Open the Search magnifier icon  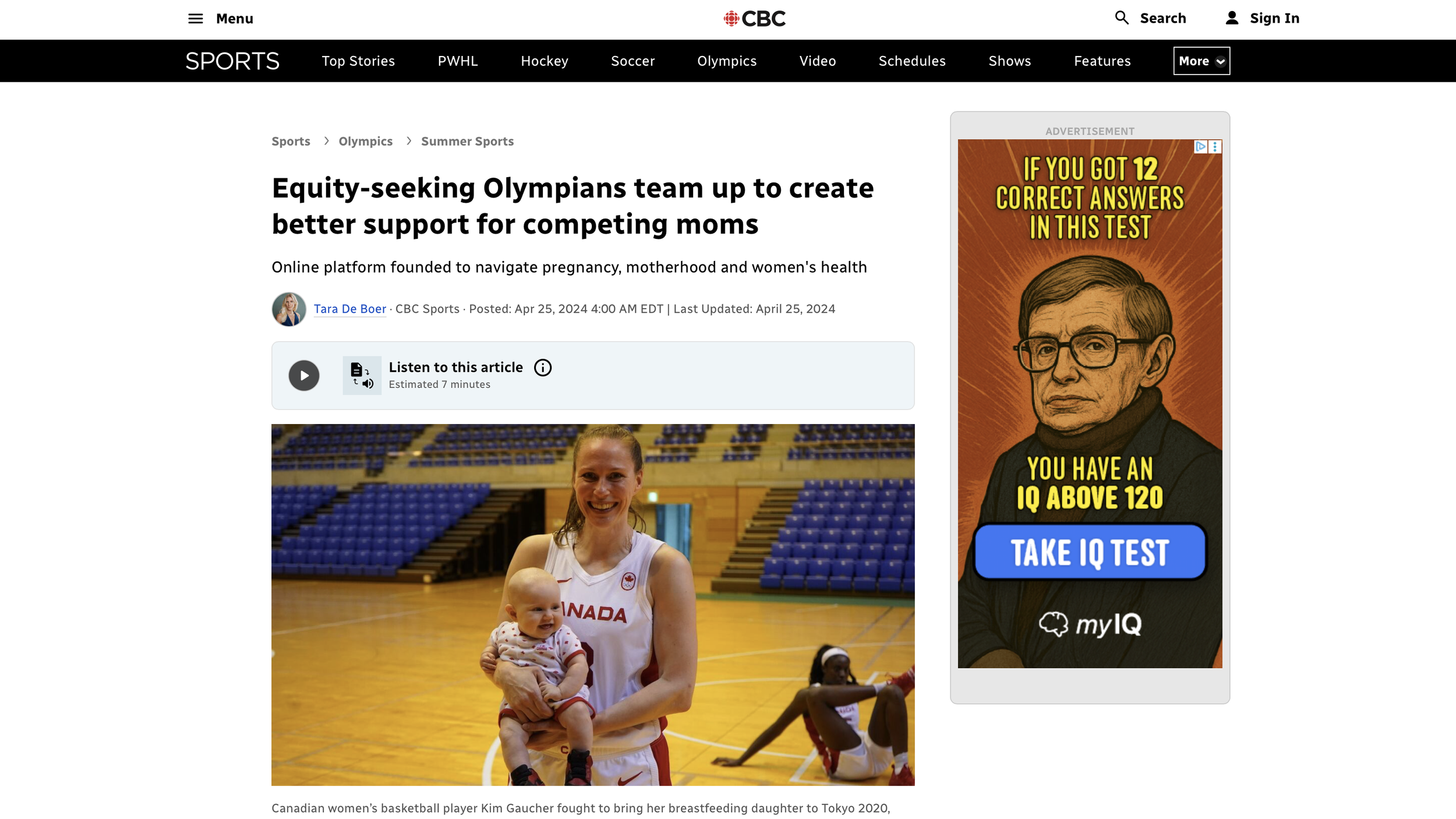[x=1122, y=18]
